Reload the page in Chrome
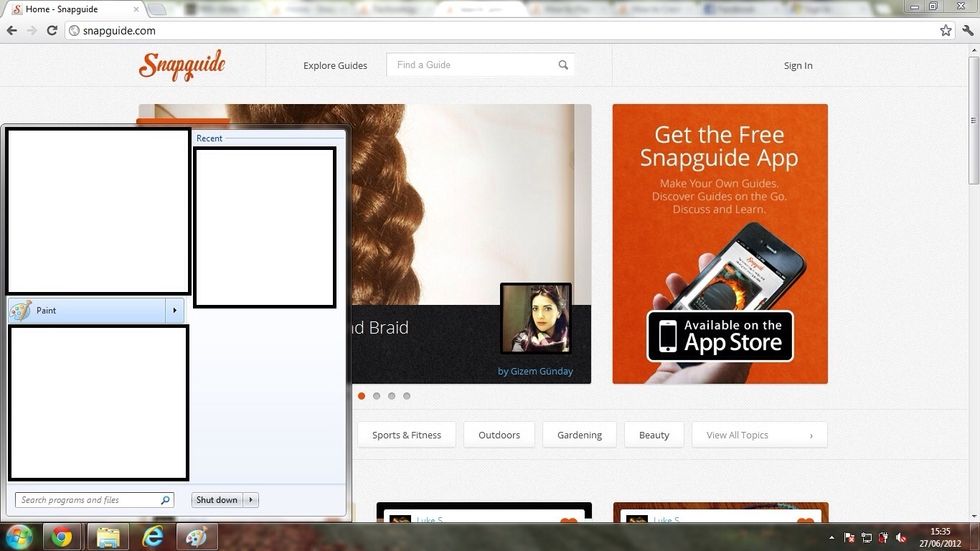The width and height of the screenshot is (980, 551). click(x=52, y=30)
